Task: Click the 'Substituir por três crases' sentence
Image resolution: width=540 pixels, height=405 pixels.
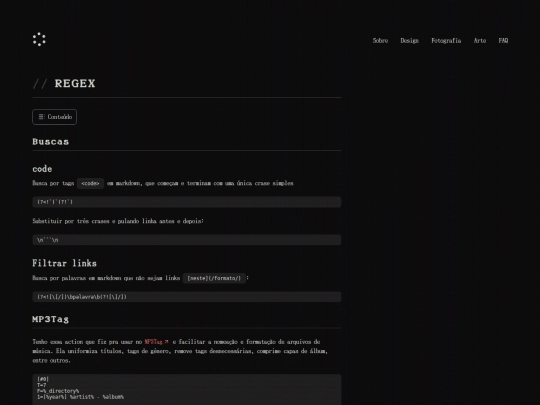Action: [118, 221]
